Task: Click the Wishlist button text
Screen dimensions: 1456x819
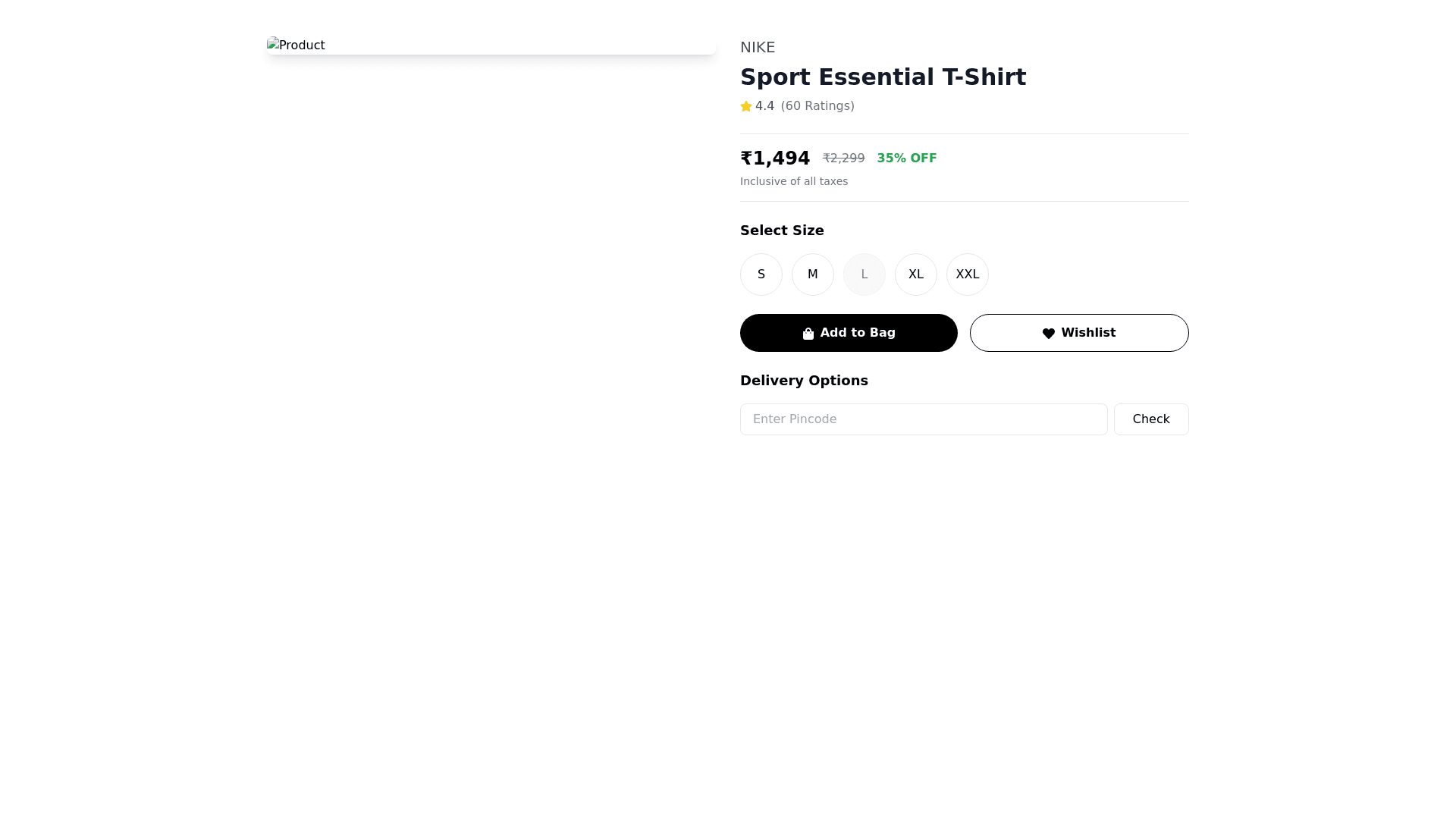Action: [x=1088, y=333]
